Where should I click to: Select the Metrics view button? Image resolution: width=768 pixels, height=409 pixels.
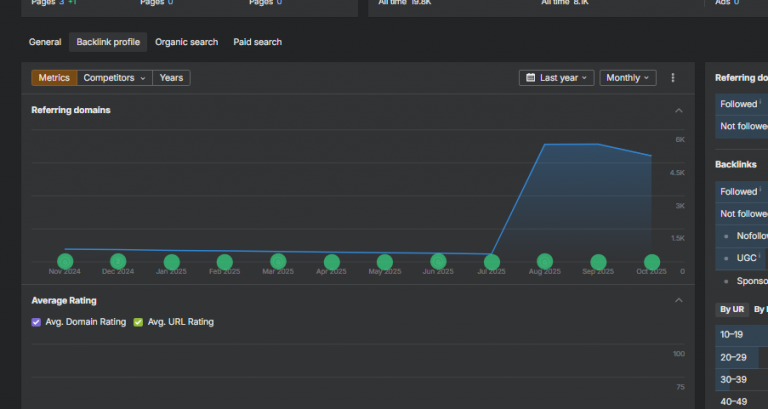coord(54,78)
